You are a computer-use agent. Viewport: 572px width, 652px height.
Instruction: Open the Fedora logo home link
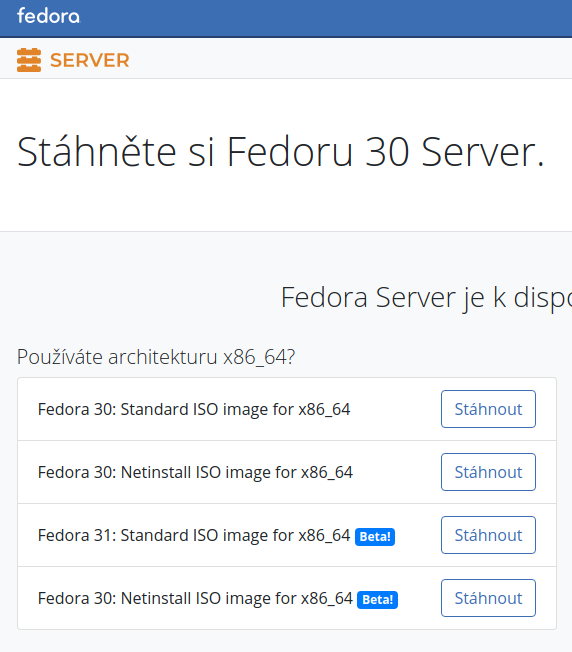(48, 16)
